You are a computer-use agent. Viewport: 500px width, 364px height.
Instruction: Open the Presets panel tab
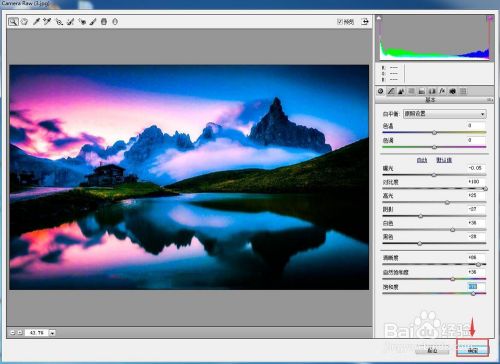[x=463, y=91]
